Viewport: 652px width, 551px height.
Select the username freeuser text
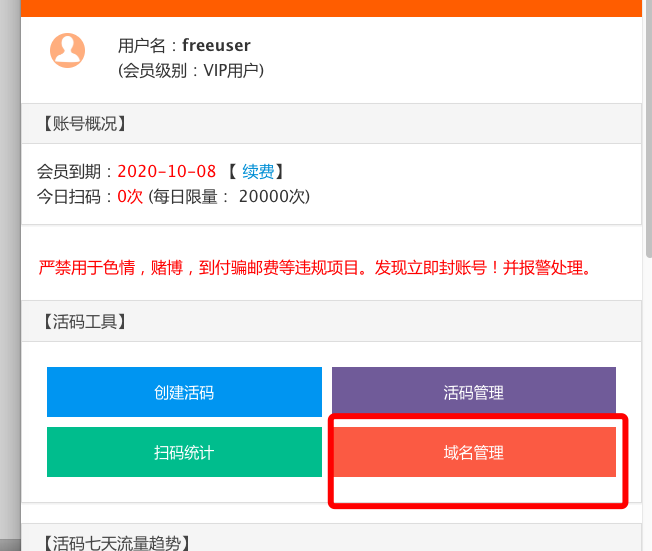(x=216, y=45)
